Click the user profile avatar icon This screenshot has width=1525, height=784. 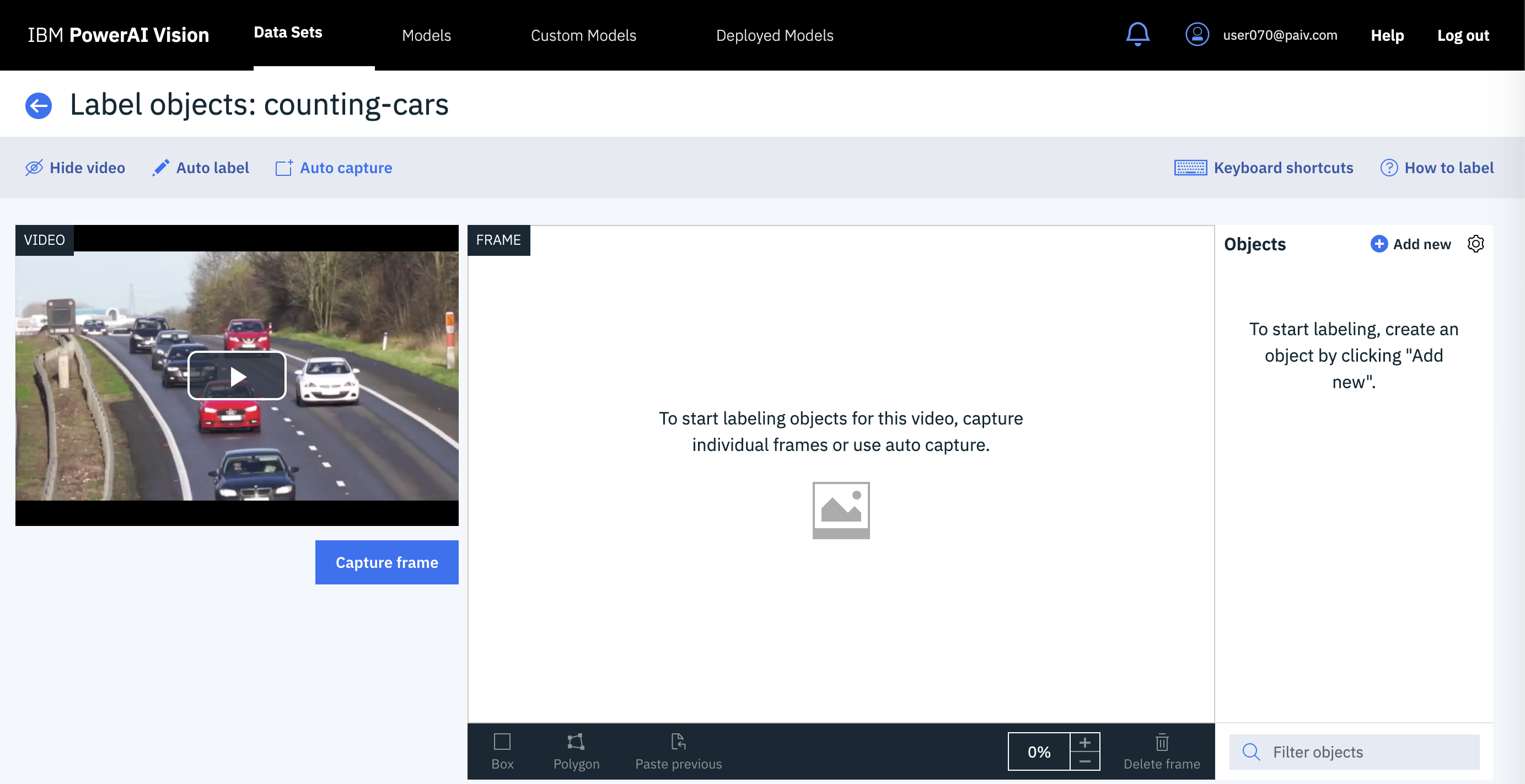tap(1196, 34)
